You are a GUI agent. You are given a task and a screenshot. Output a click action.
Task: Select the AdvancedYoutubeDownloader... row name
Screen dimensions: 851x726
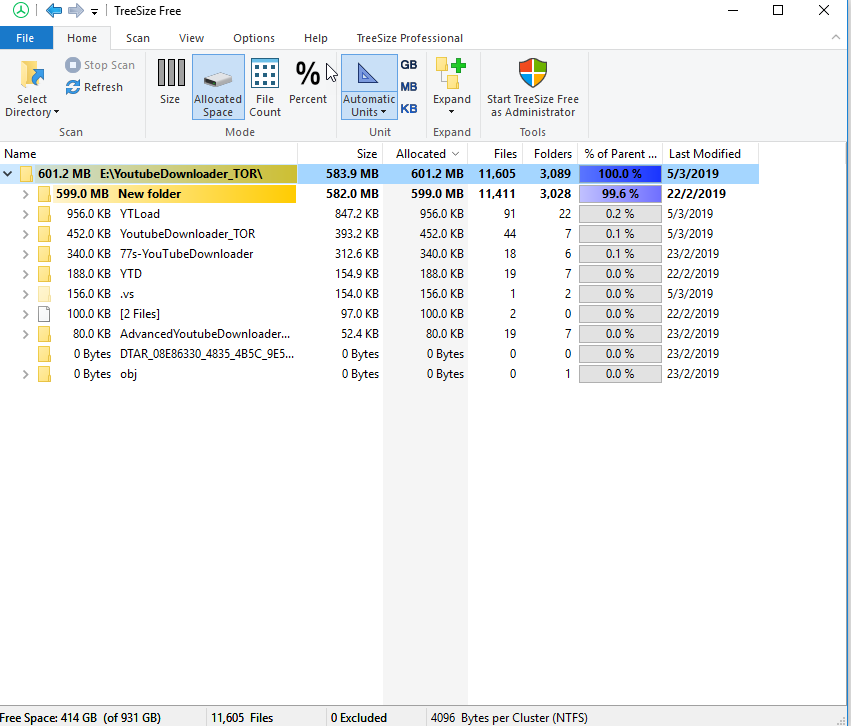pos(205,334)
